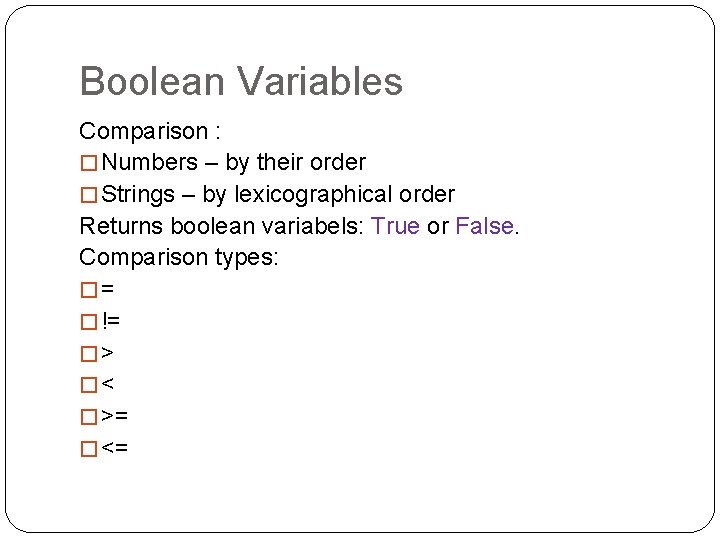Click the bullet before the != operator
The height and width of the screenshot is (540, 720).
click(x=88, y=322)
